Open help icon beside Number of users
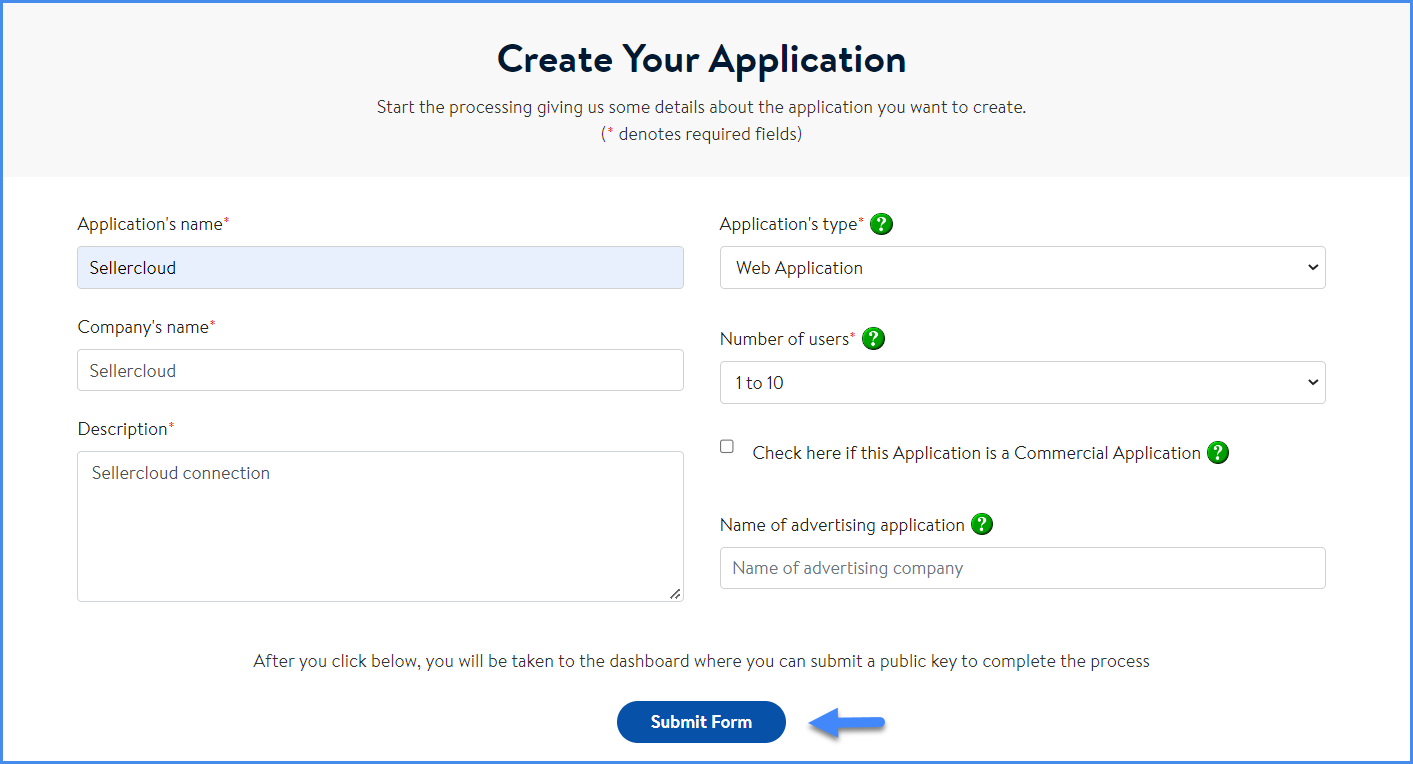Screen dimensions: 1413x764 [874, 339]
